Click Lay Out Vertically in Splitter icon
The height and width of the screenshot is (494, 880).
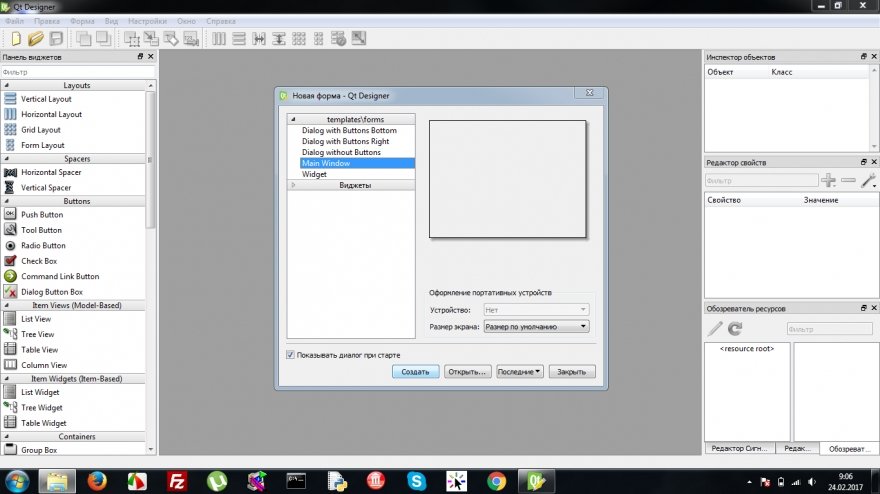click(x=279, y=39)
